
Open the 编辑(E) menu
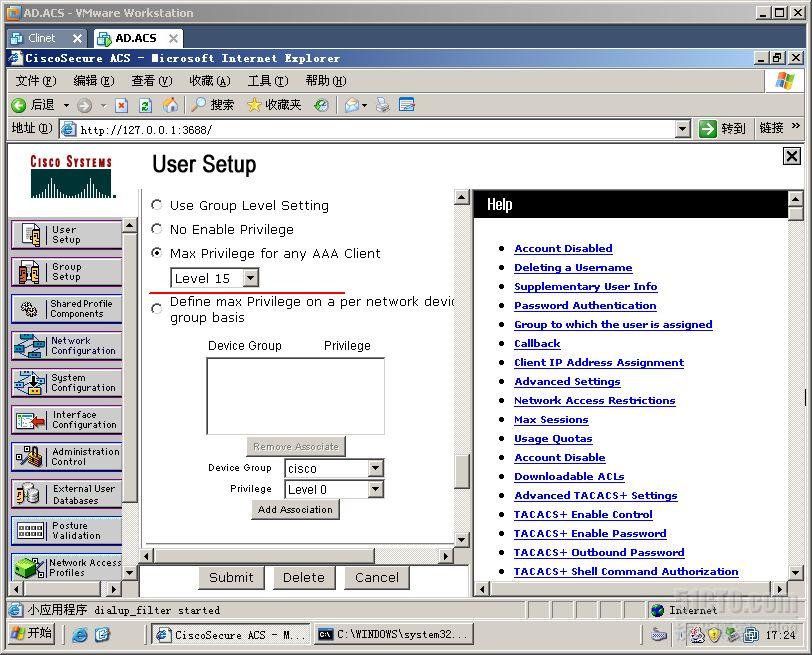click(x=94, y=81)
